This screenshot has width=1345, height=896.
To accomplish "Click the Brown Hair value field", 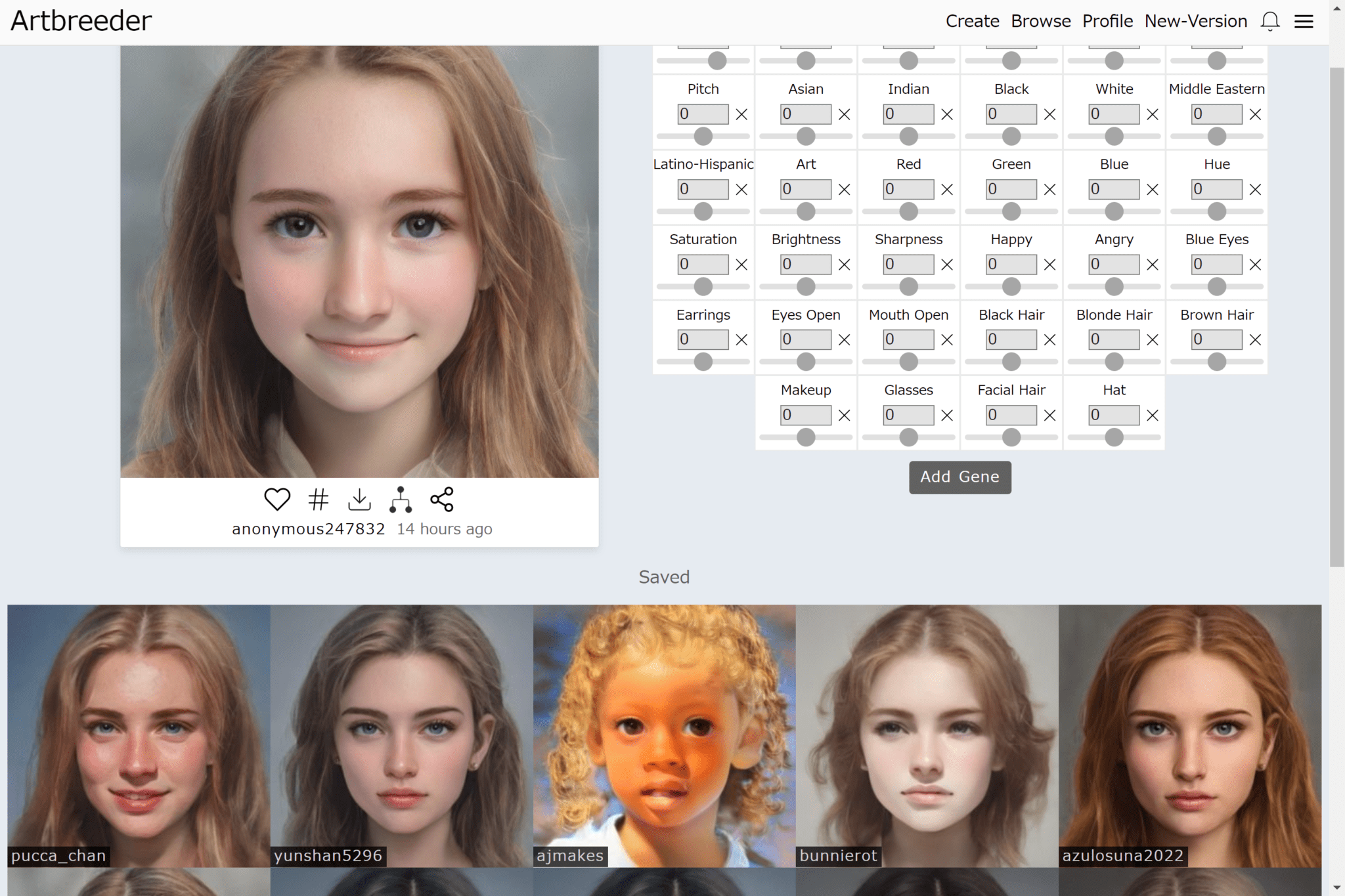I will pyautogui.click(x=1217, y=339).
